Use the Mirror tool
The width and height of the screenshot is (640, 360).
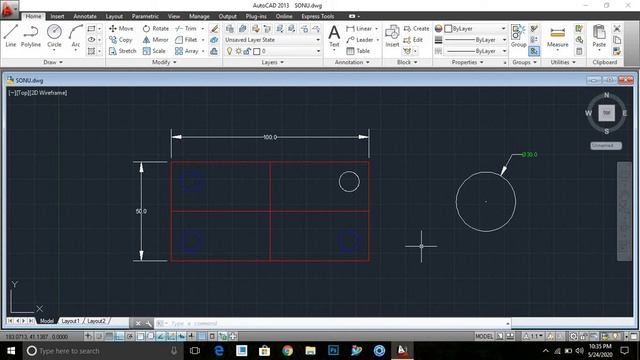[x=156, y=40]
